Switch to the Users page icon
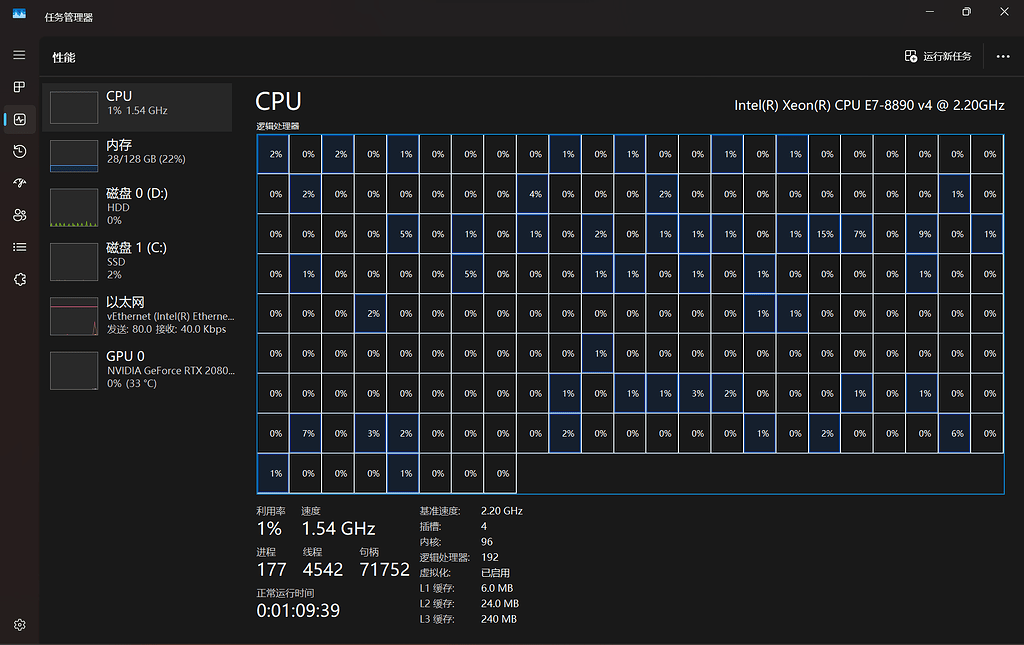The width and height of the screenshot is (1024, 645). point(20,215)
